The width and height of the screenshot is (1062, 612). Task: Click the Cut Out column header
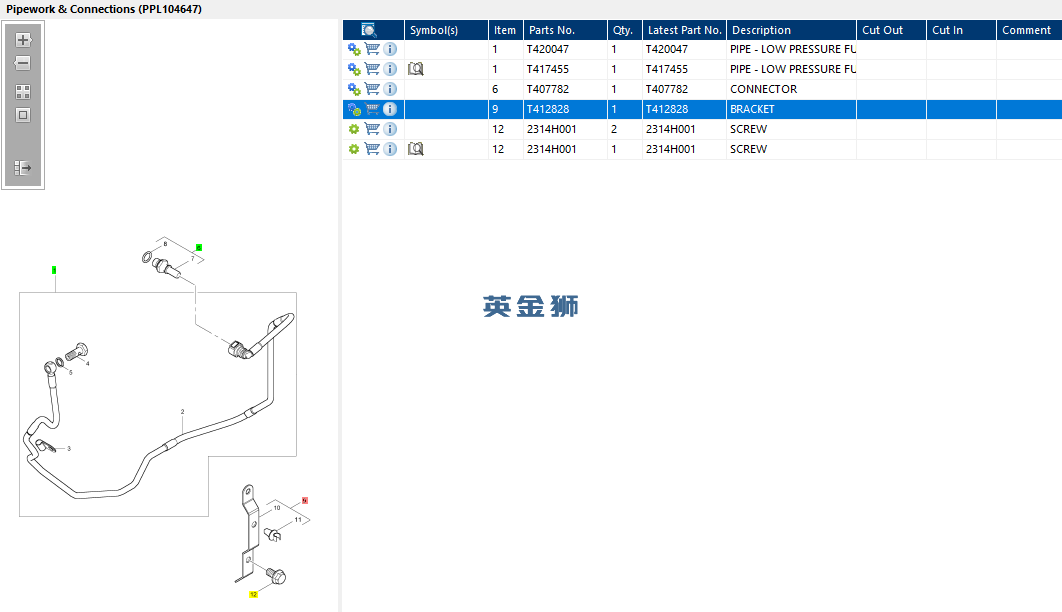pyautogui.click(x=891, y=30)
